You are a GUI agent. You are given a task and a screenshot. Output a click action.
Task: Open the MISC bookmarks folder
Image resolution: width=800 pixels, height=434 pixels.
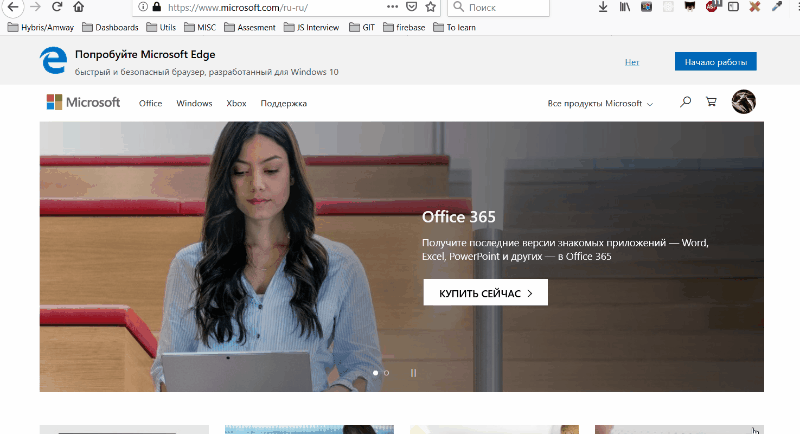pyautogui.click(x=200, y=28)
